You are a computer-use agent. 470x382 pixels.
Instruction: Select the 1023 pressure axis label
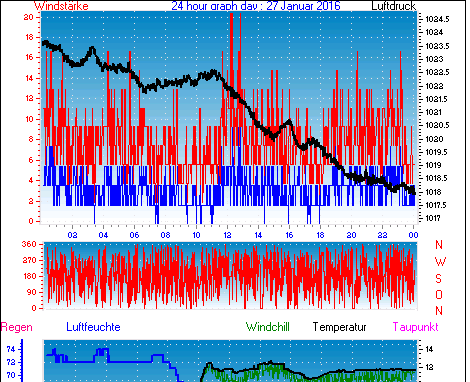[434, 59]
